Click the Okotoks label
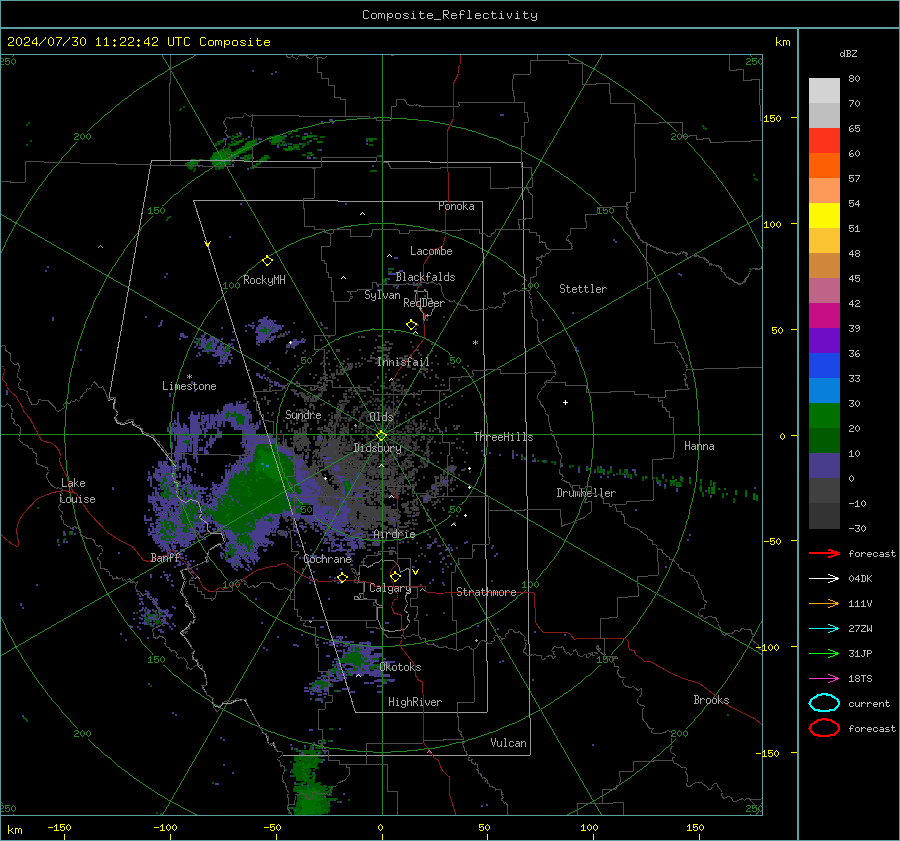This screenshot has height=841, width=900. (x=400, y=667)
